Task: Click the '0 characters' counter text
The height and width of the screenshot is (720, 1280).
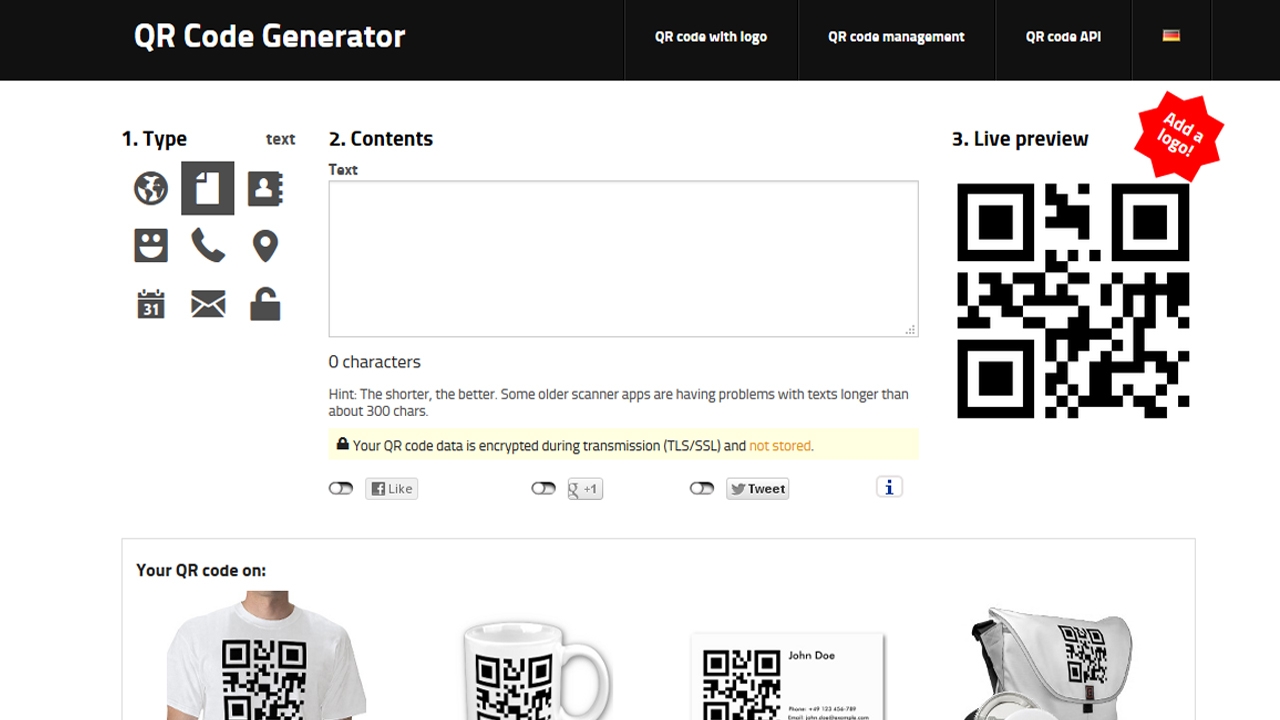Action: (x=375, y=362)
